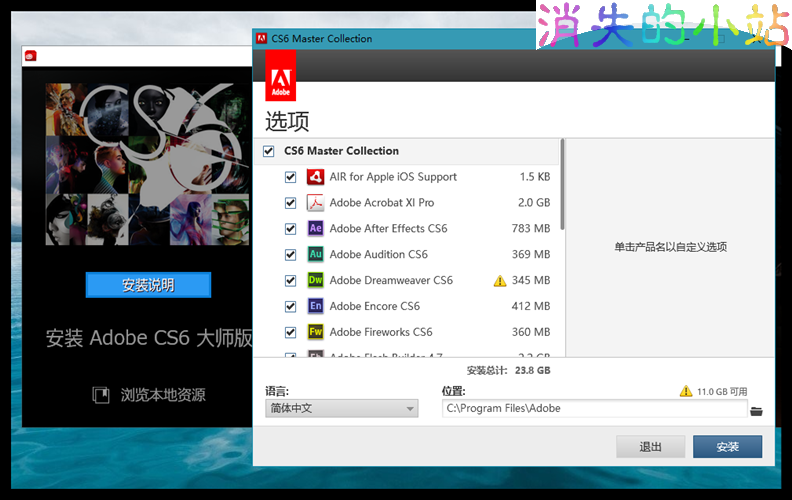Click the 安装说明 button in background window

(x=148, y=285)
